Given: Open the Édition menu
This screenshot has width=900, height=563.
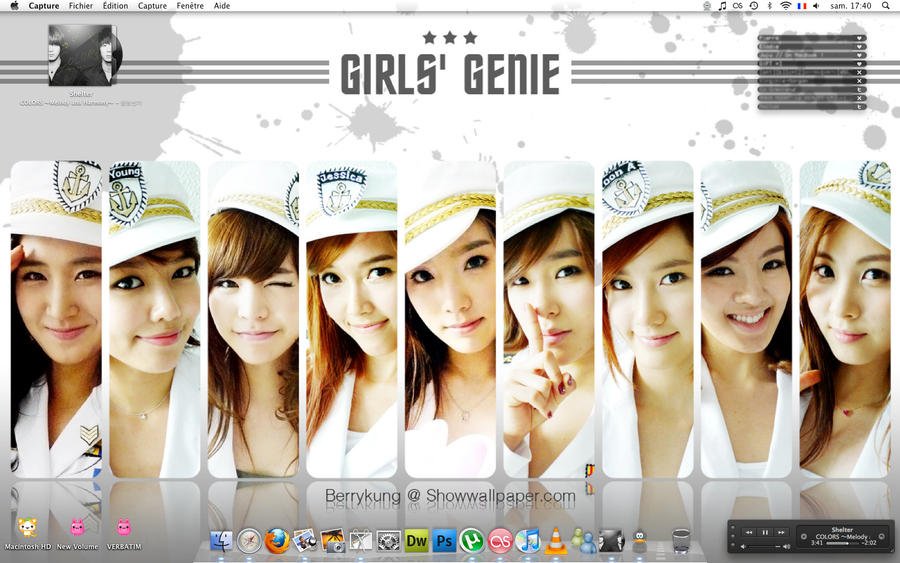Looking at the screenshot, I should (115, 6).
